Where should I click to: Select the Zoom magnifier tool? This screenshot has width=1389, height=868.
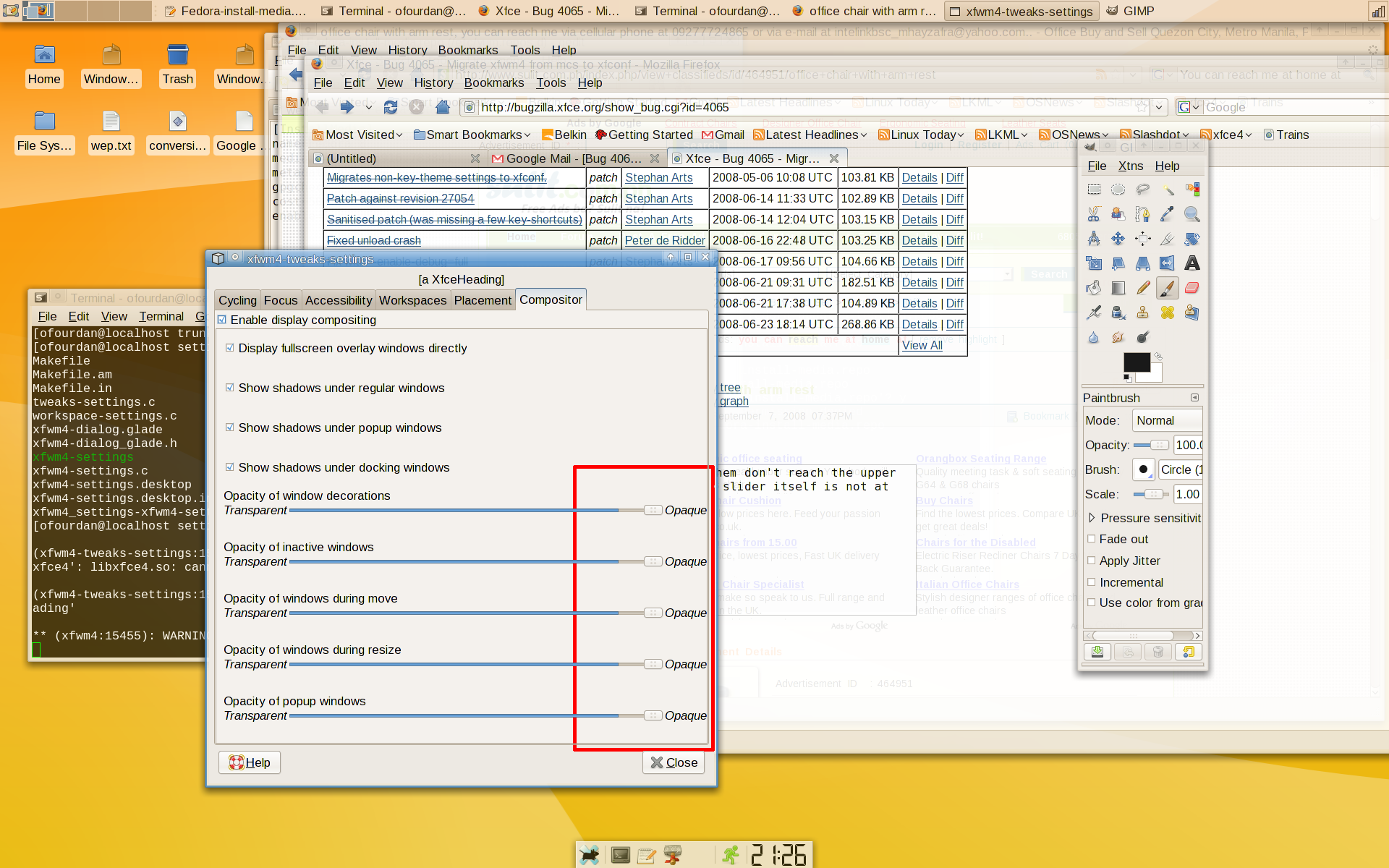(1192, 214)
